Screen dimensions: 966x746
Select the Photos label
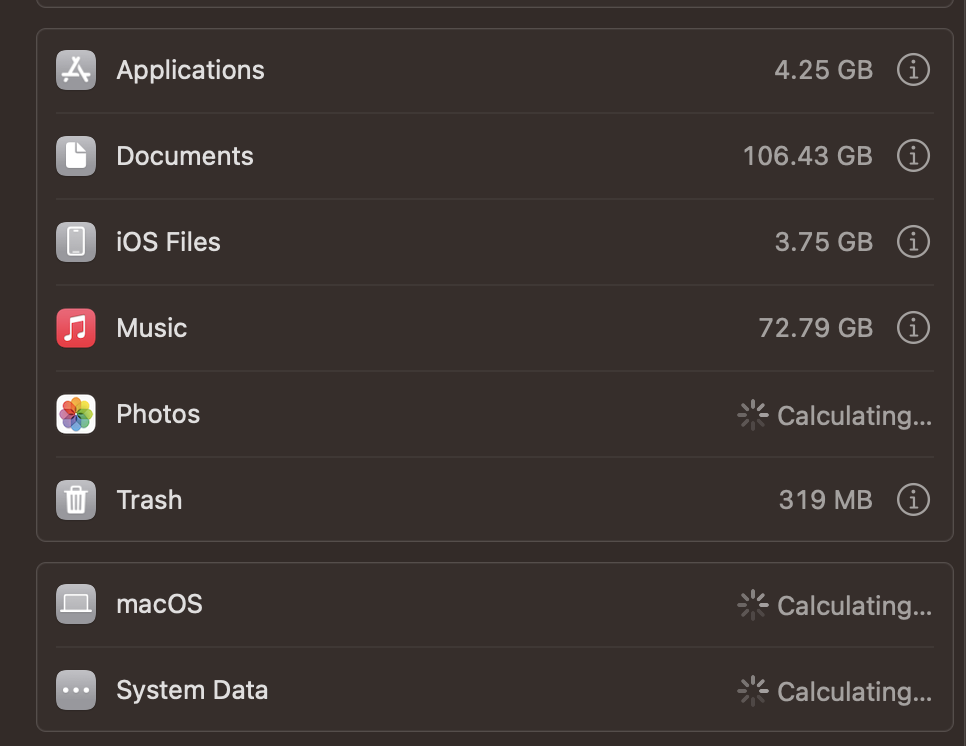coord(158,414)
